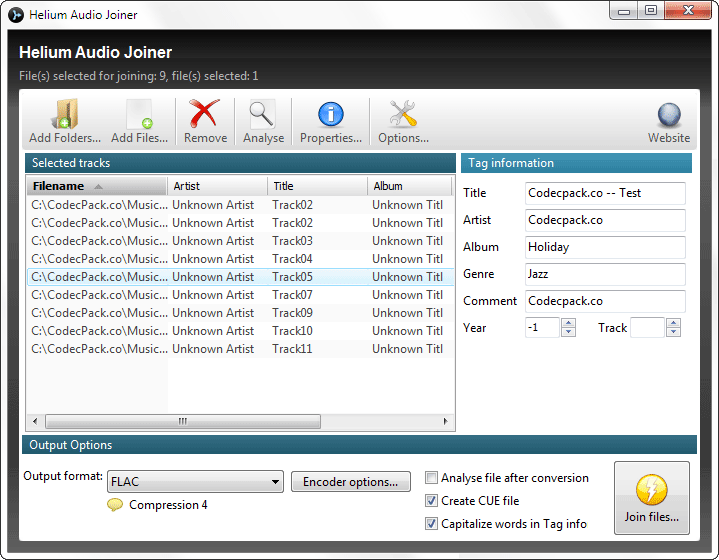Decrease Year with the down arrow
The width and height of the screenshot is (719, 560).
[568, 332]
